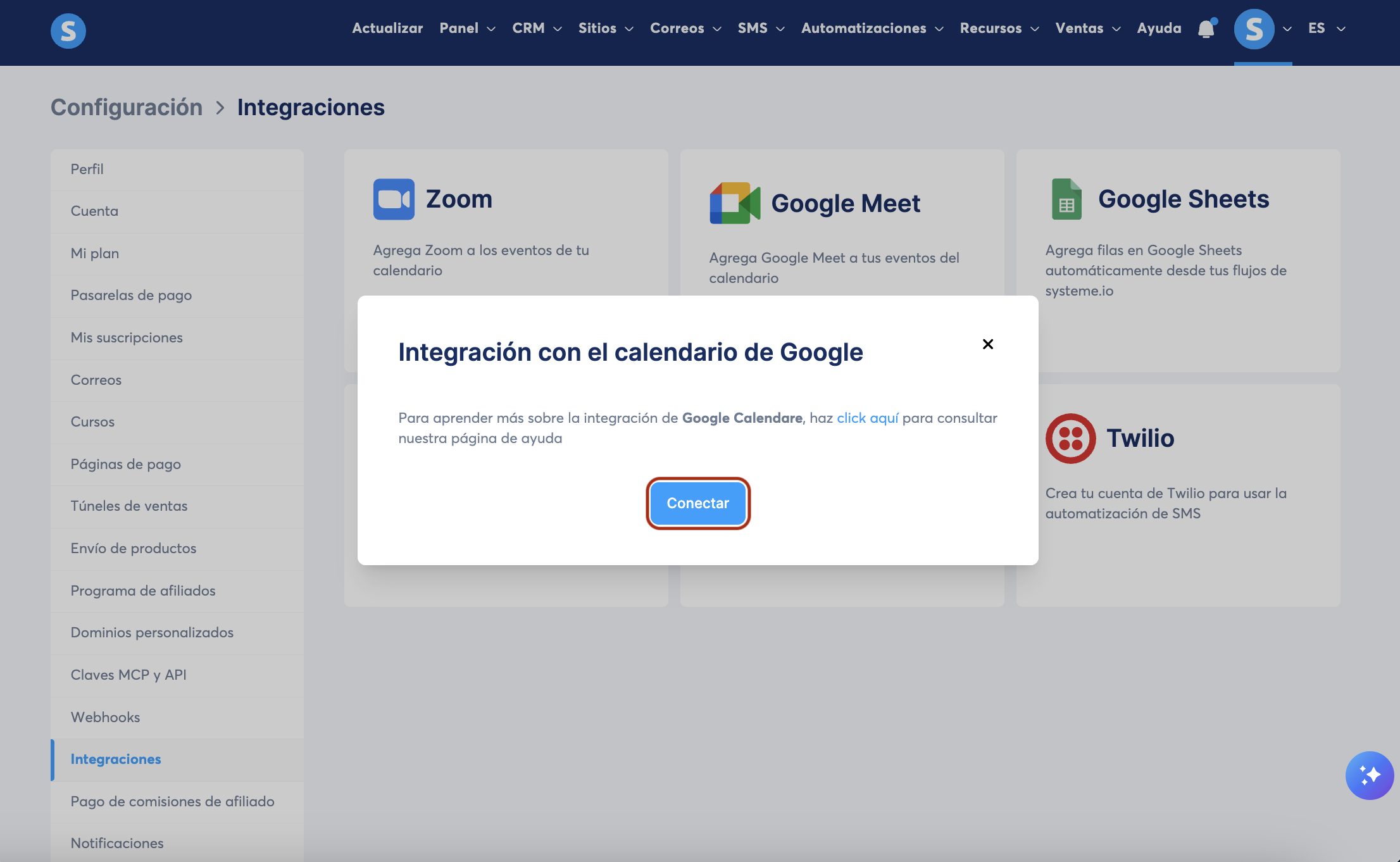The image size is (1400, 862).
Task: Open the Ayuda link
Action: pyautogui.click(x=1159, y=28)
